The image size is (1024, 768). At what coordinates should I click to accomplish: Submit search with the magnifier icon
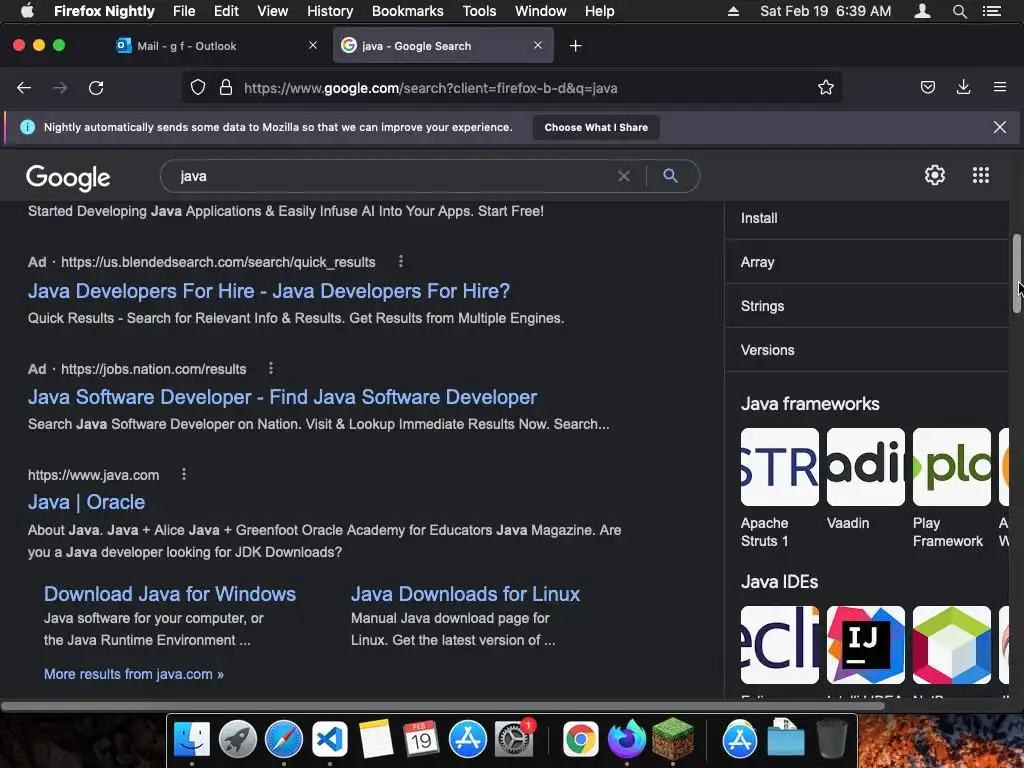670,176
